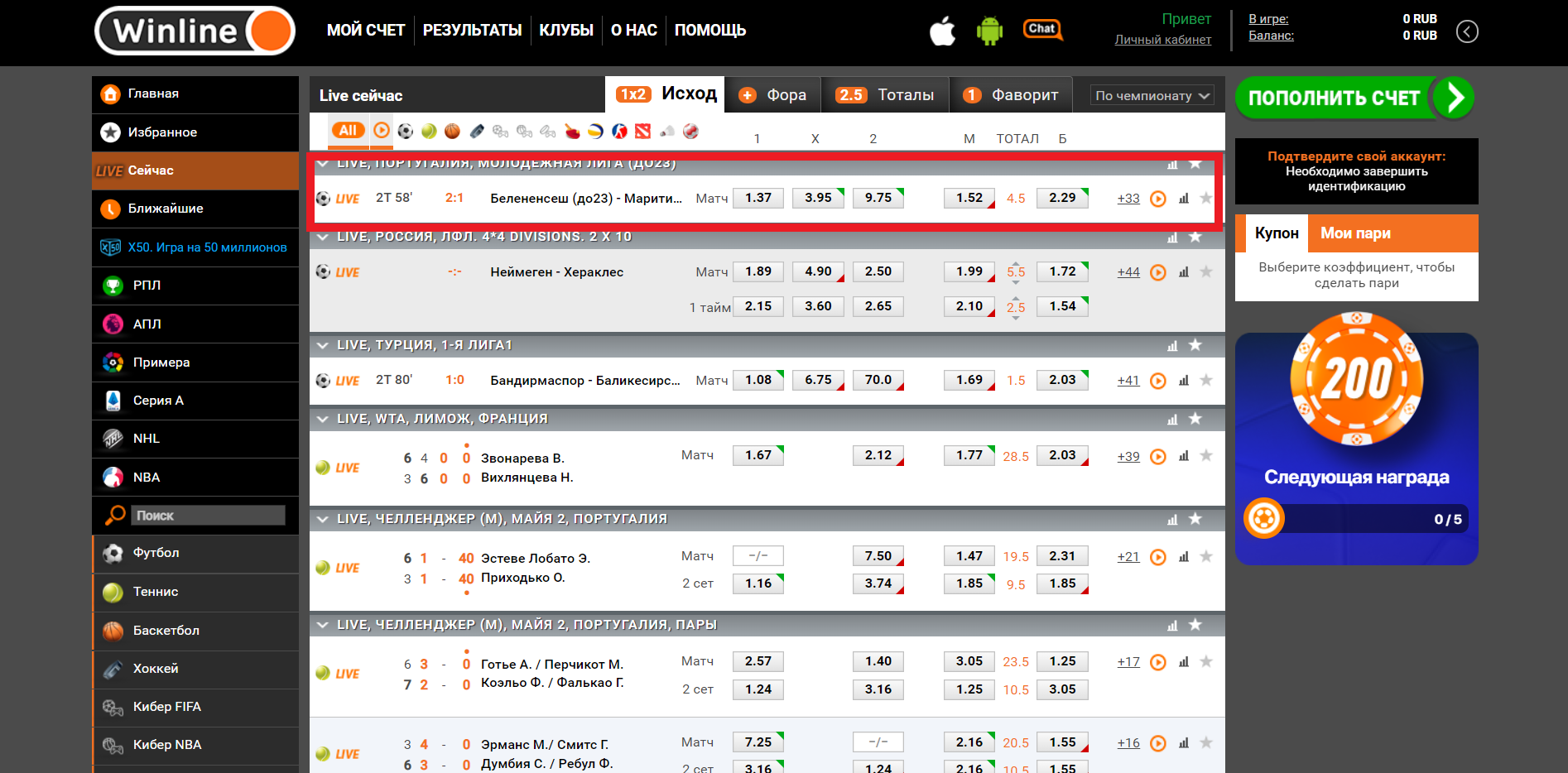Open the Футбол sidebar section
Screen dimensions: 1568x773
pyautogui.click(x=195, y=554)
